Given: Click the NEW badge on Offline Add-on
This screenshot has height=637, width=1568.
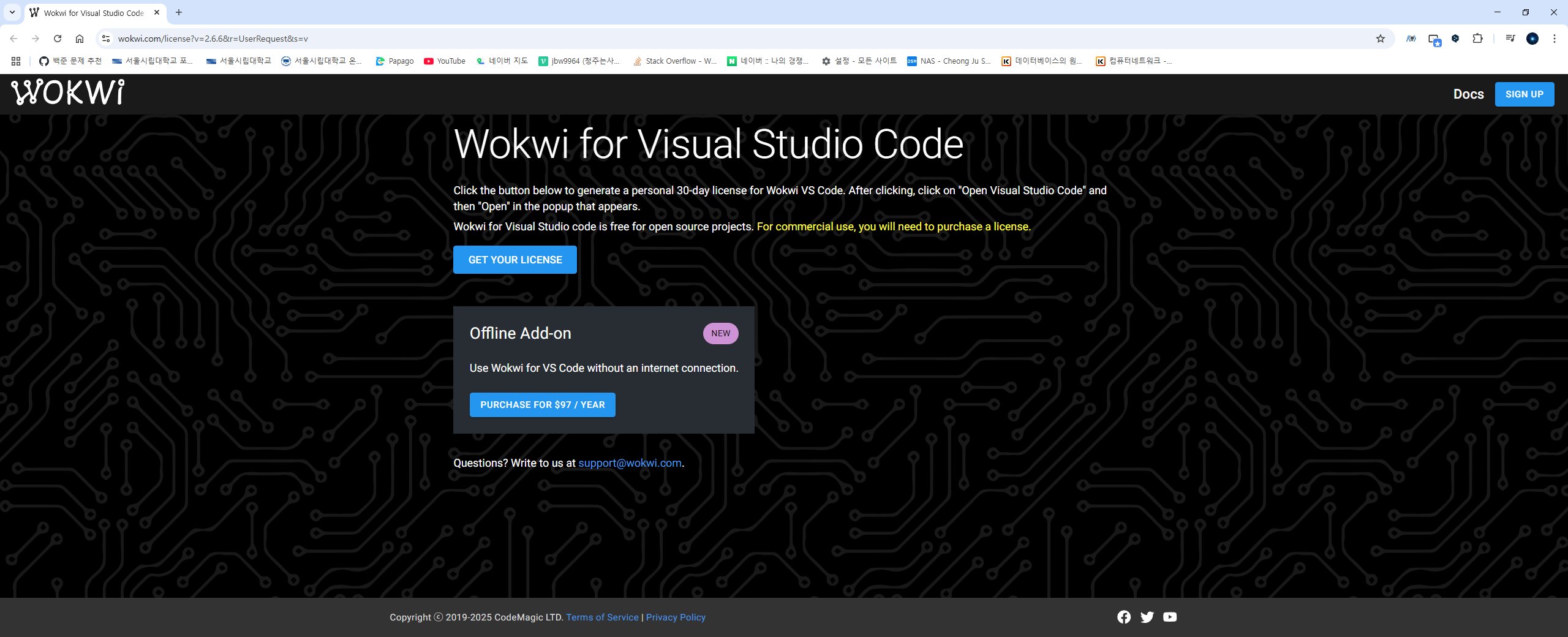Looking at the screenshot, I should point(721,333).
